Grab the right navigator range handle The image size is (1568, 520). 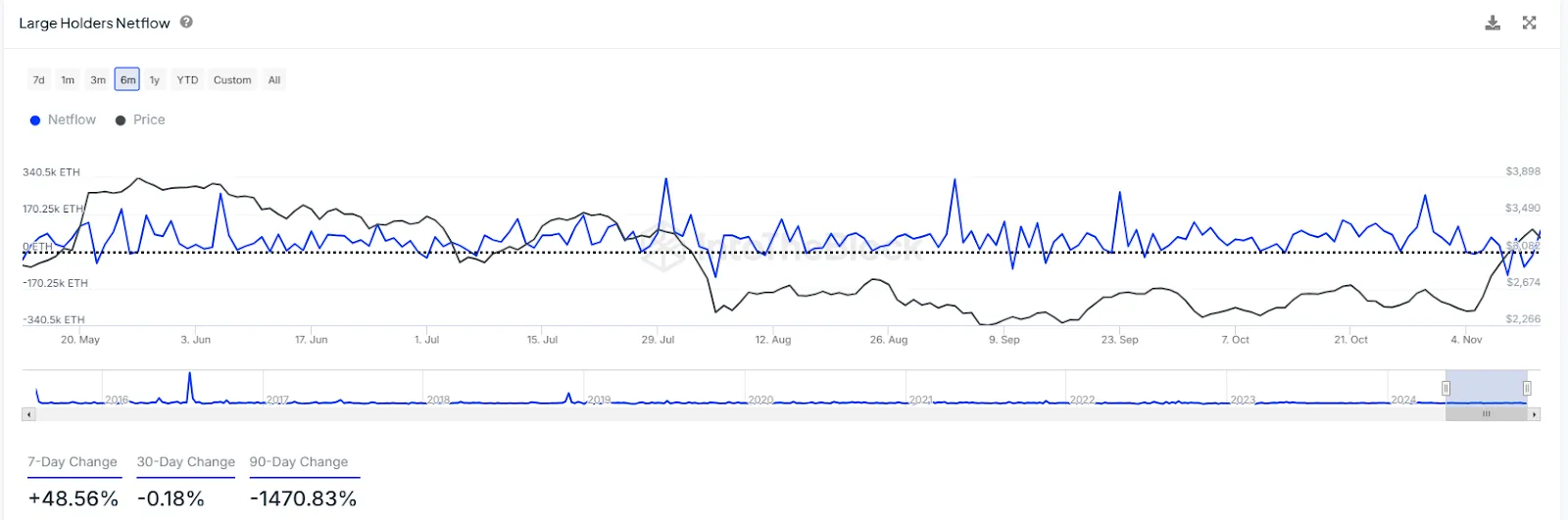tap(1527, 388)
